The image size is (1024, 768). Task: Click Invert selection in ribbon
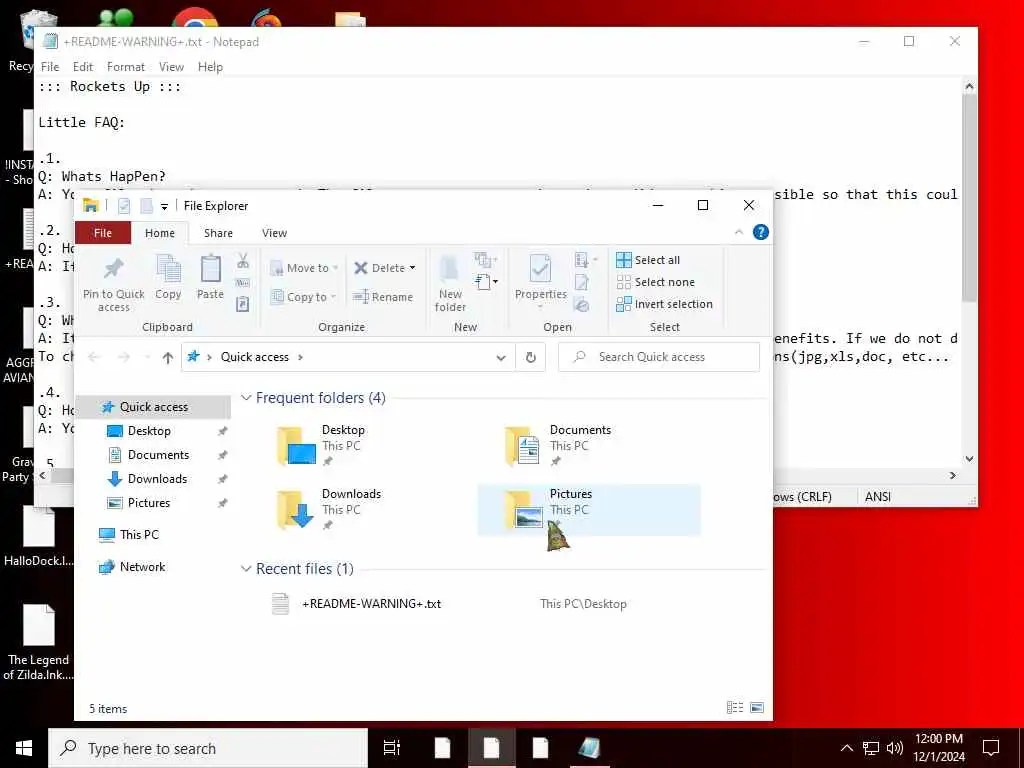coord(664,304)
